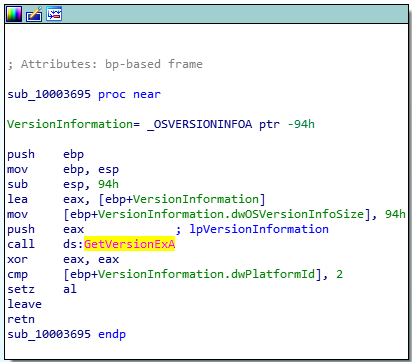Click the "mov ebp, esp" instruction
Image resolution: width=412 pixels, height=362 pixels.
pyautogui.click(x=63, y=169)
